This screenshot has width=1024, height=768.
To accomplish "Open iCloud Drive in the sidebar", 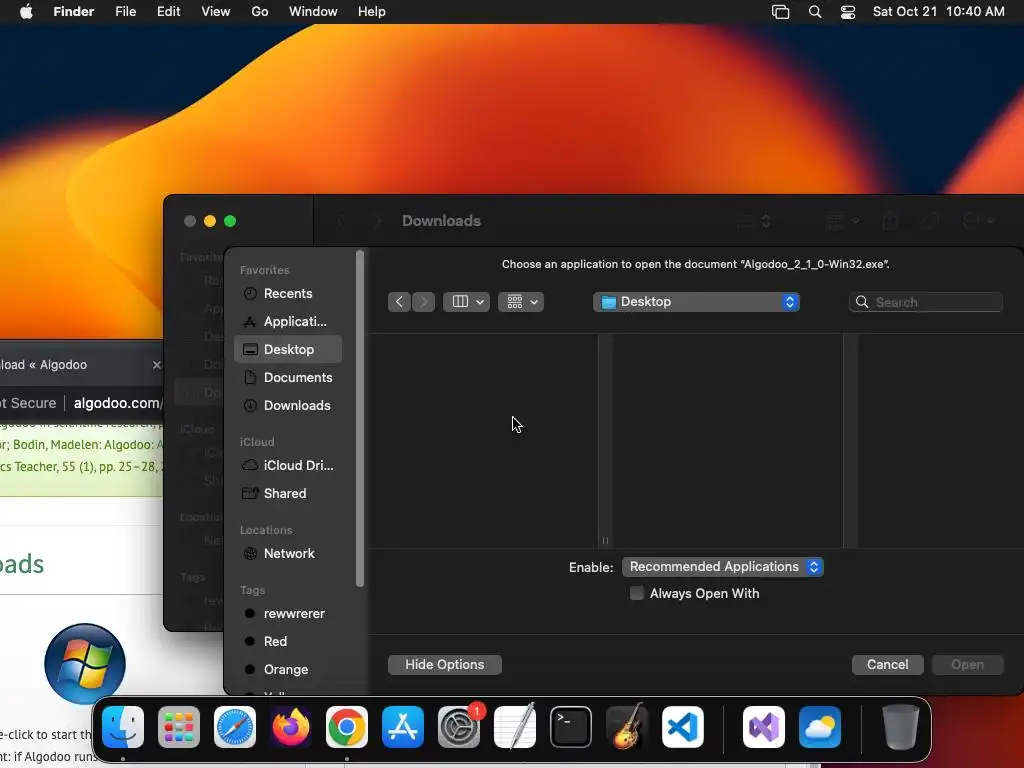I will point(287,465).
